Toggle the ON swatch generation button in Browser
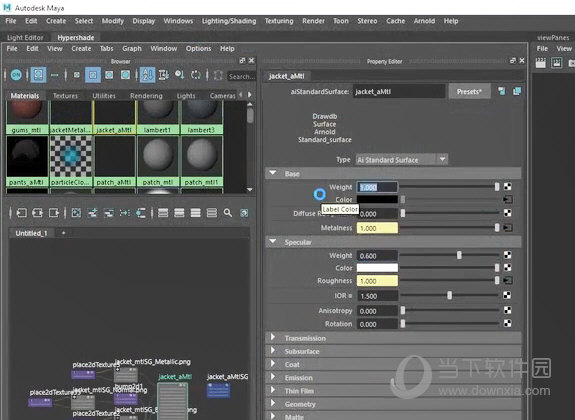 coord(16,75)
